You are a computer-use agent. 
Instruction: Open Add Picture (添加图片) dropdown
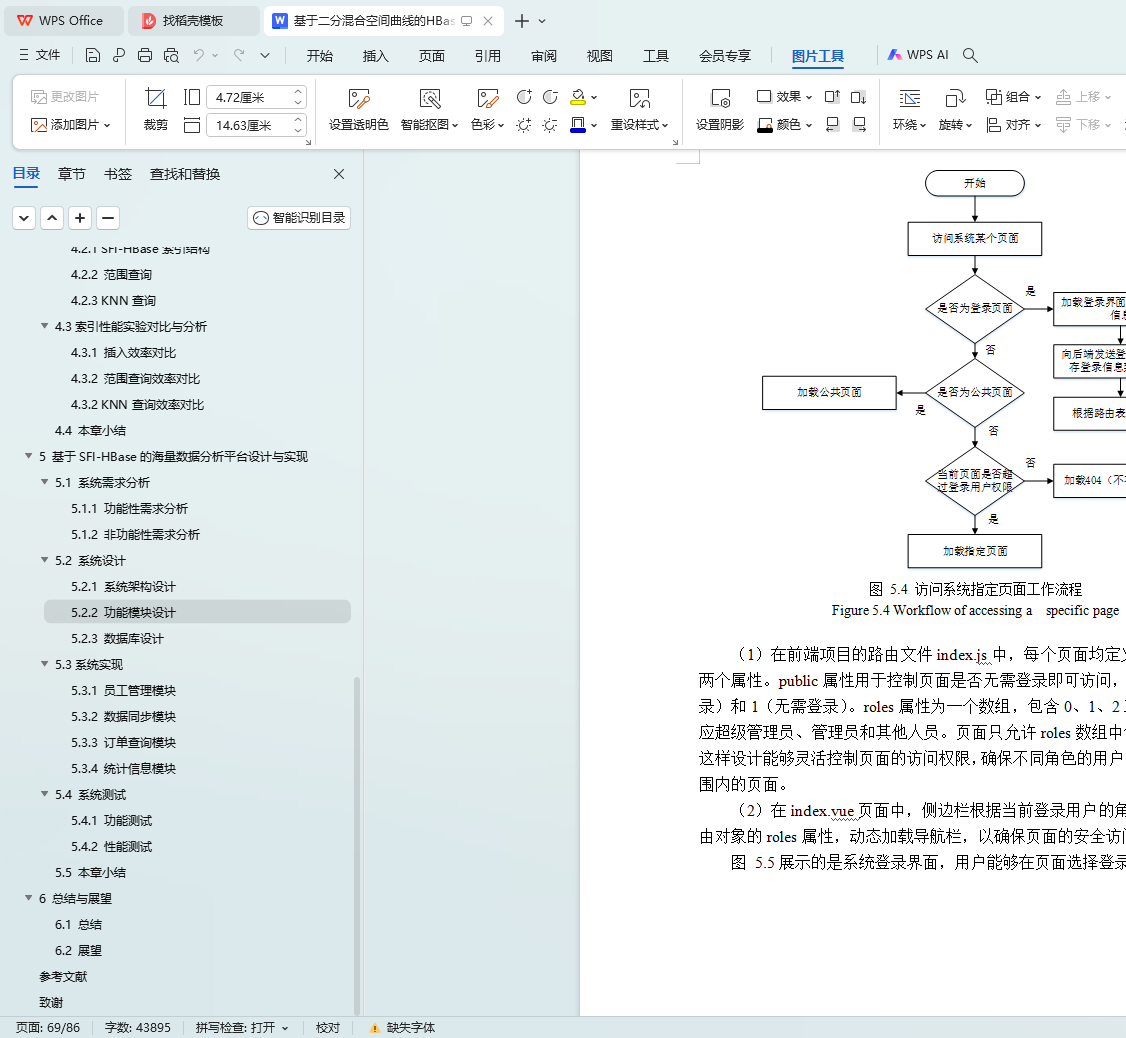click(x=70, y=125)
